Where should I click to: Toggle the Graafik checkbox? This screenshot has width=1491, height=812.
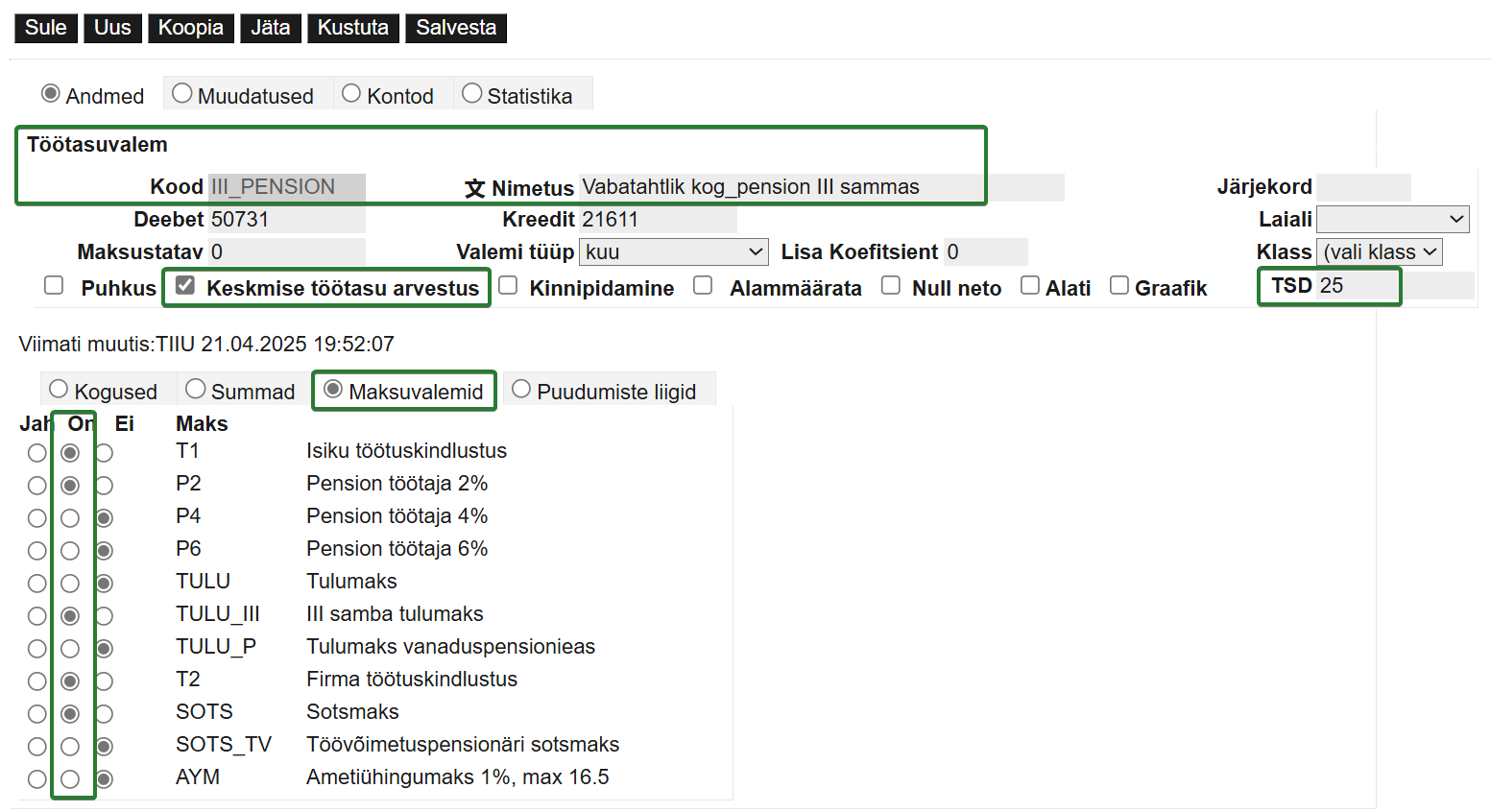point(1118,286)
